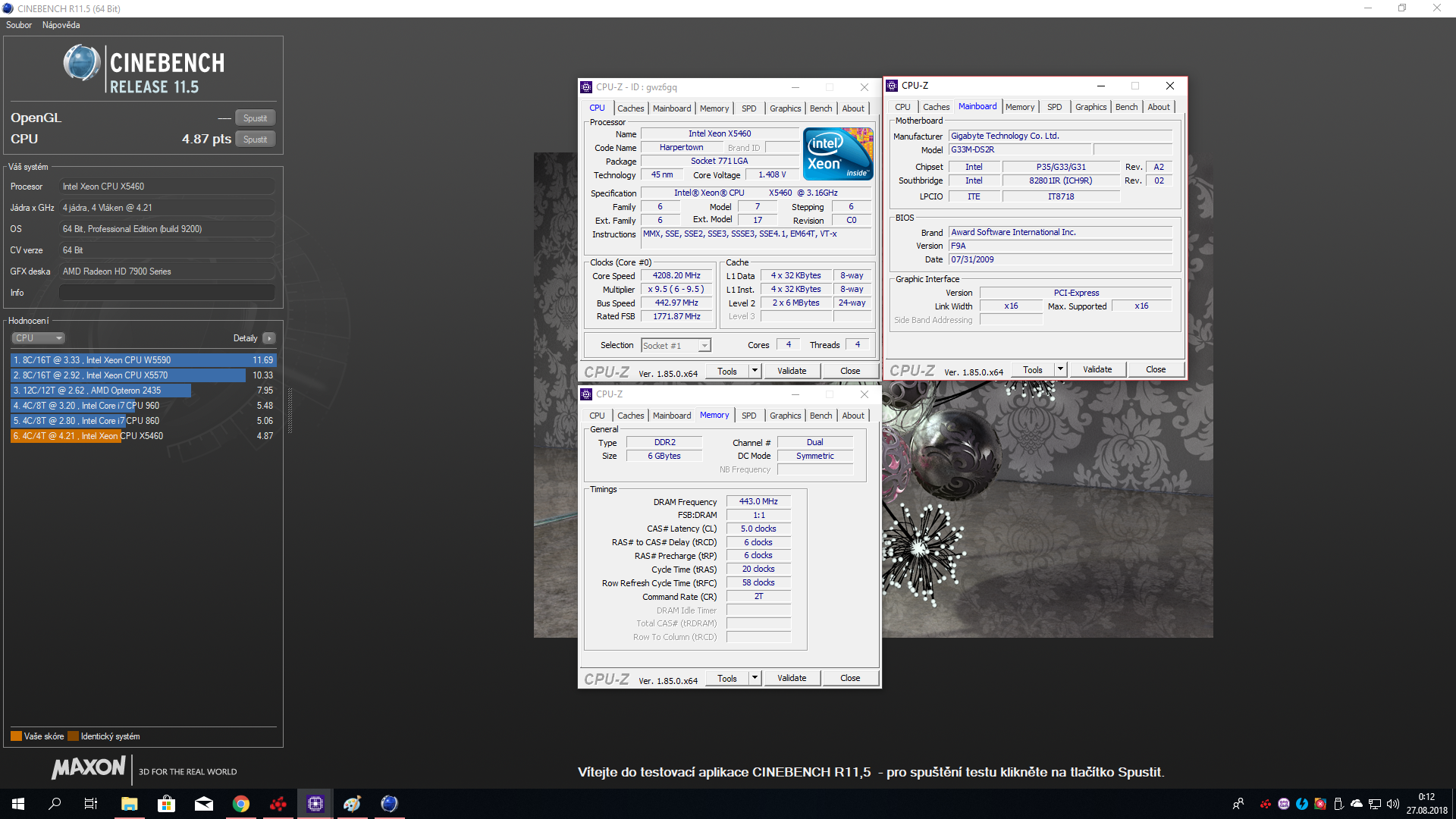Switch to Cinebench on the taskbar

coord(389,804)
